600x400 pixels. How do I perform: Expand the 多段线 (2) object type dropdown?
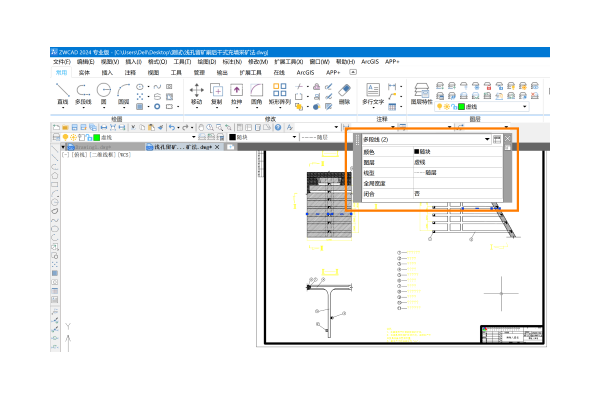487,139
